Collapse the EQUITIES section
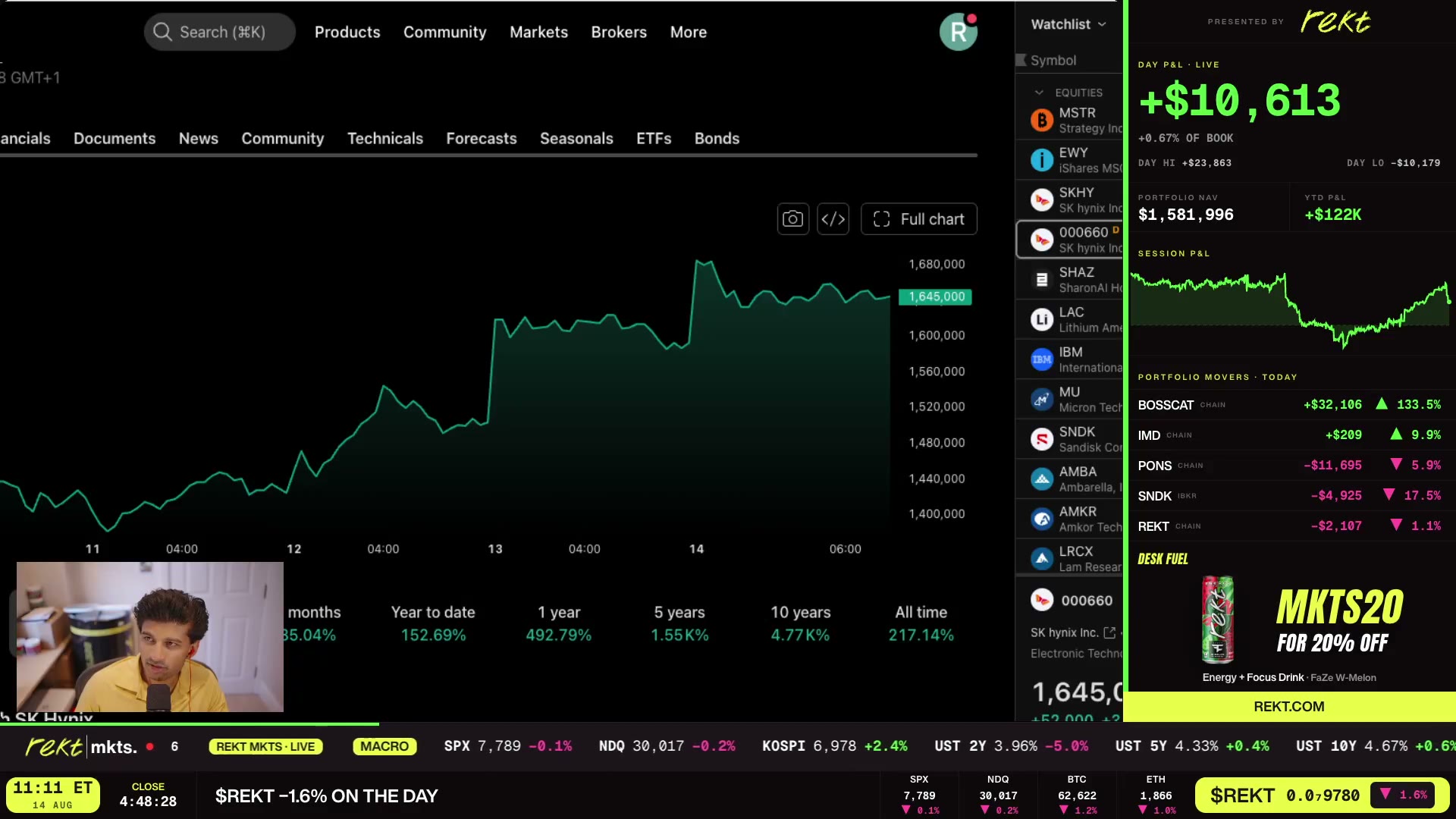The width and height of the screenshot is (1456, 819). click(x=1039, y=93)
